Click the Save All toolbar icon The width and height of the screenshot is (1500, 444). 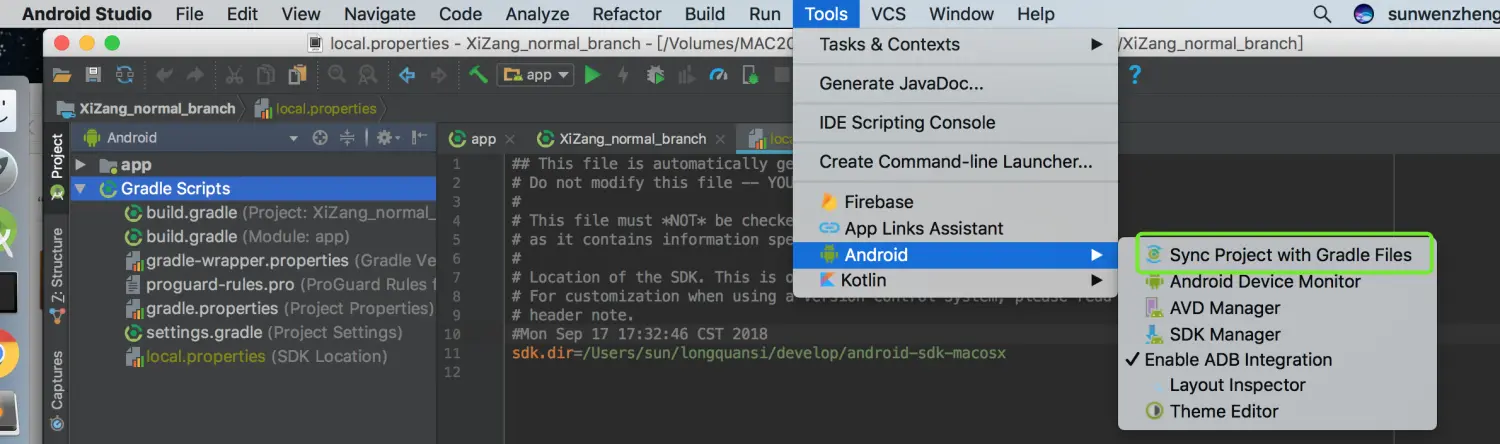(93, 75)
